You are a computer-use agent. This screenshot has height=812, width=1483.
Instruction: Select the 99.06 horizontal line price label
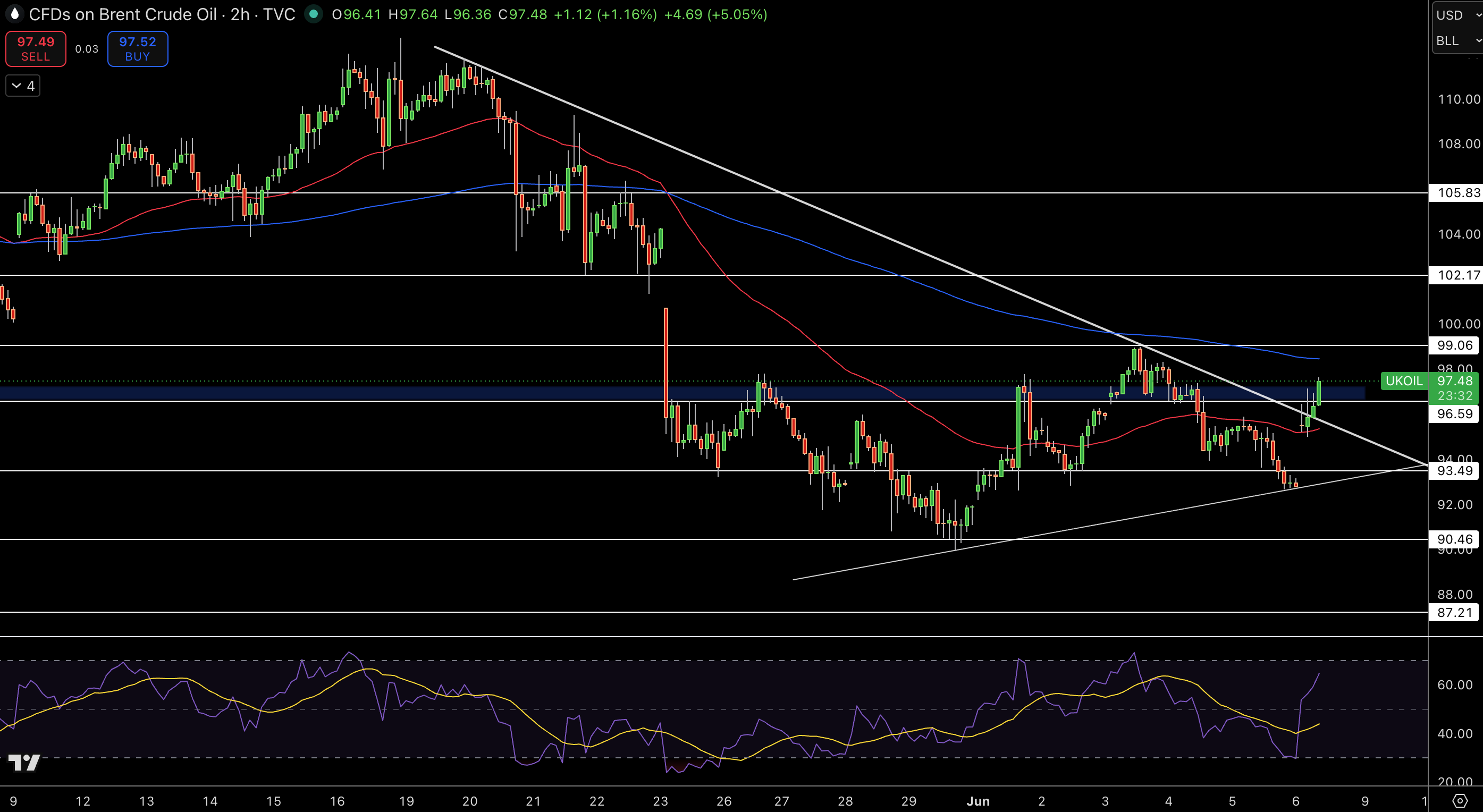click(x=1455, y=345)
